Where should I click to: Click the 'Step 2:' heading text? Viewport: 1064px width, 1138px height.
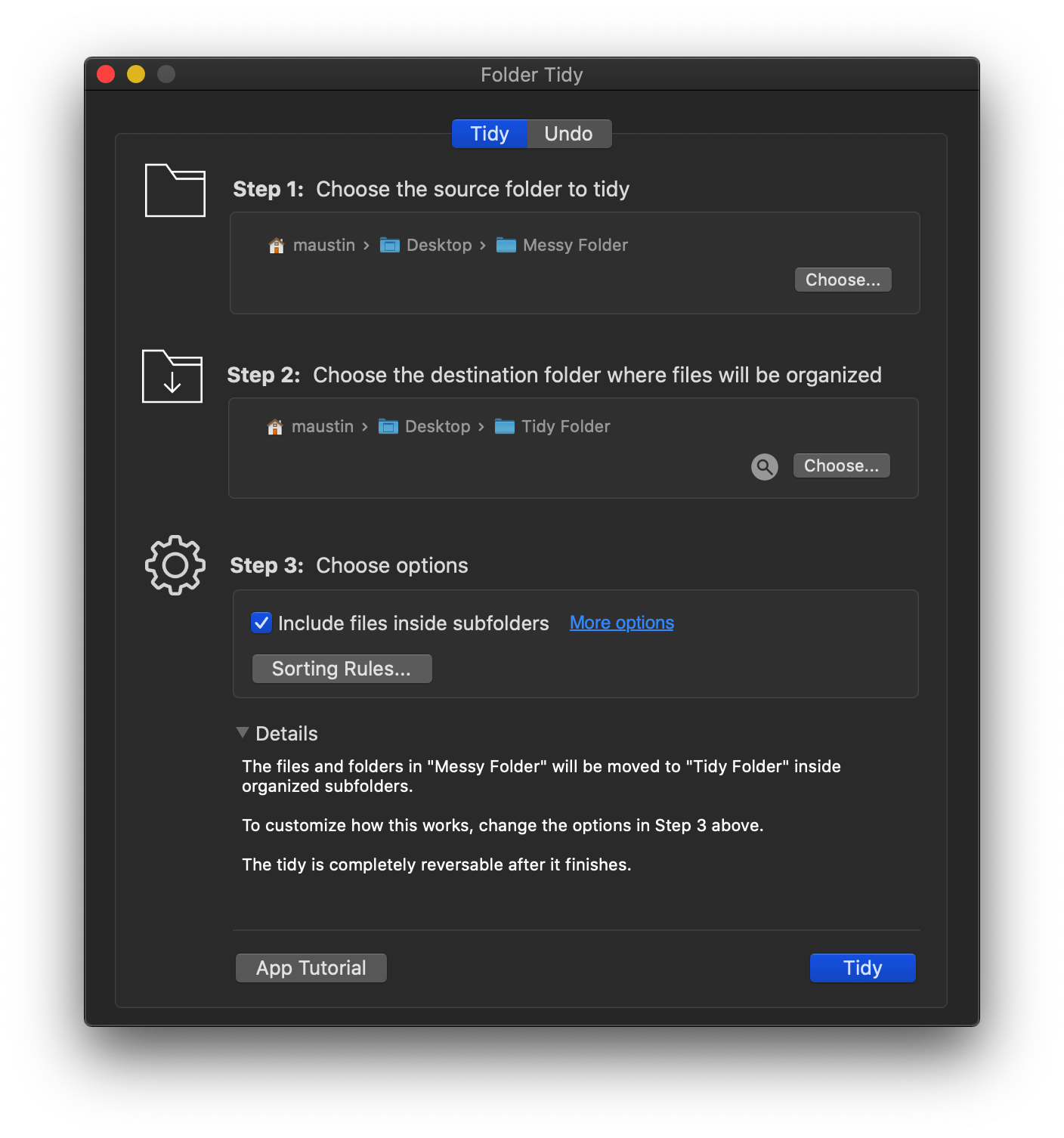(x=264, y=375)
